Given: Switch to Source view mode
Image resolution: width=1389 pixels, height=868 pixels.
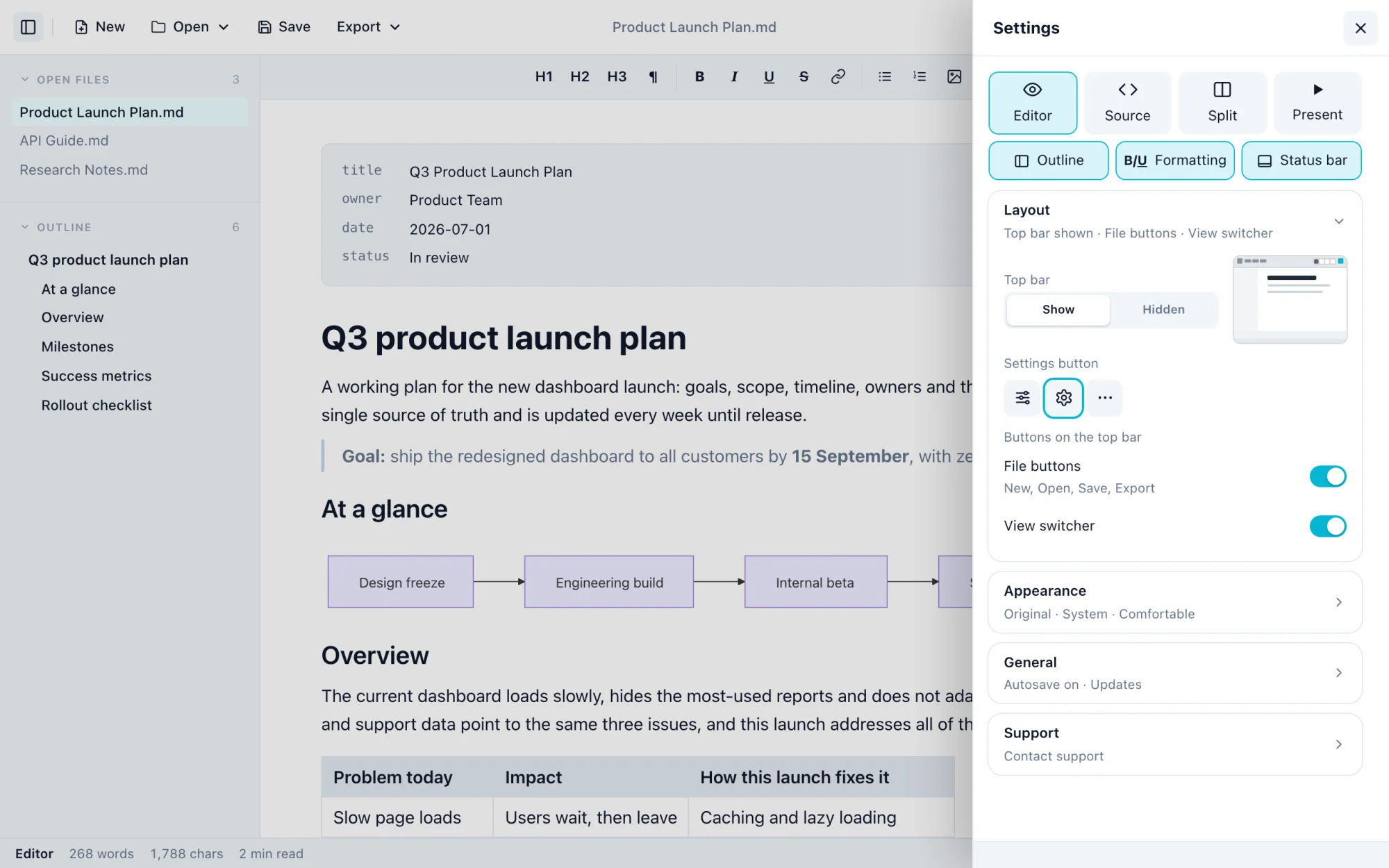Looking at the screenshot, I should click(1128, 103).
